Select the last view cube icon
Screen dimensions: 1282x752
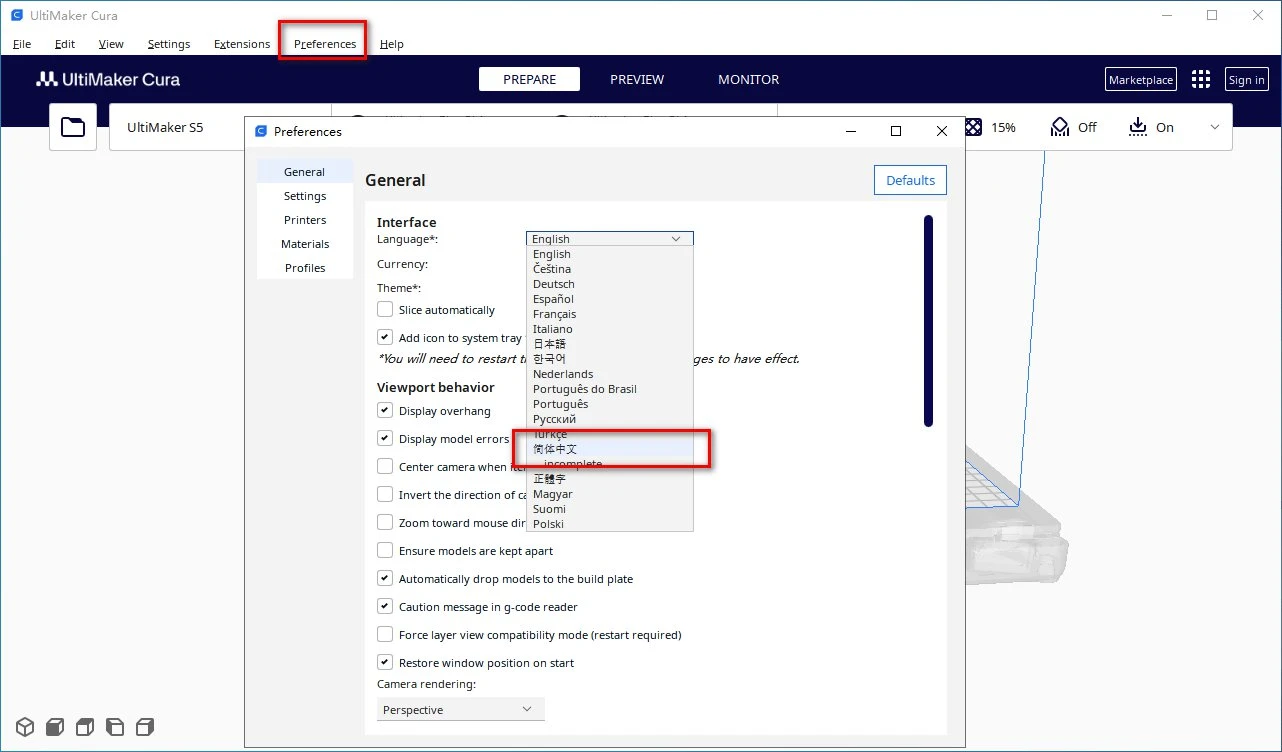(x=146, y=727)
